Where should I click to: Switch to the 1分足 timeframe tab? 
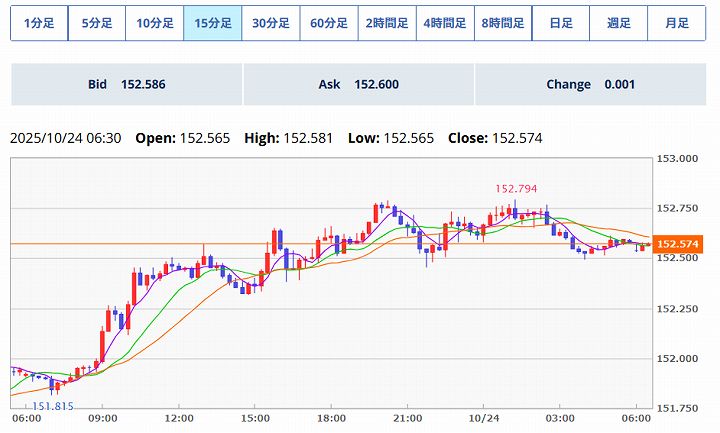pos(39,23)
